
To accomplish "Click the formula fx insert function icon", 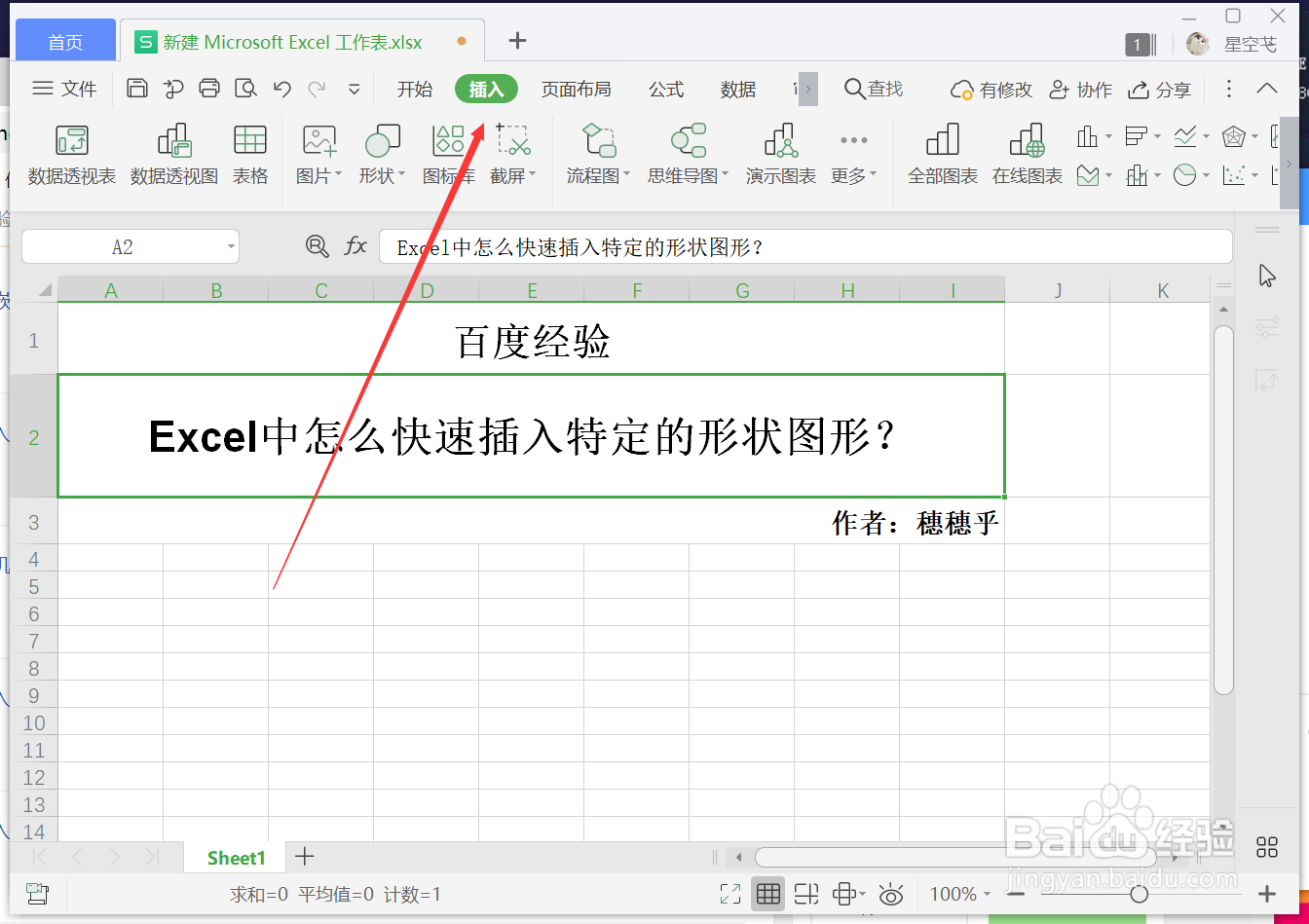I will (356, 246).
